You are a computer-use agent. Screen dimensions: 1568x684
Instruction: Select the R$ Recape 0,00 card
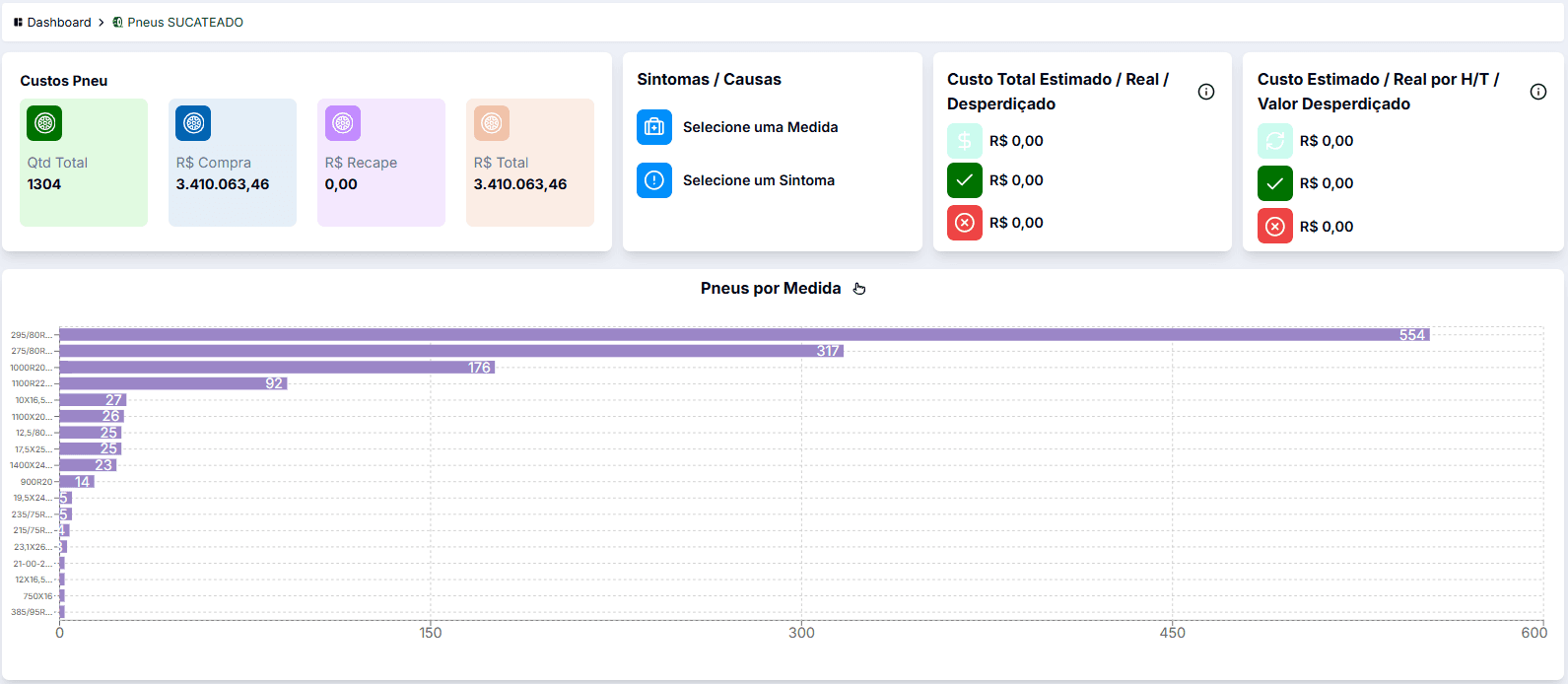tap(381, 163)
